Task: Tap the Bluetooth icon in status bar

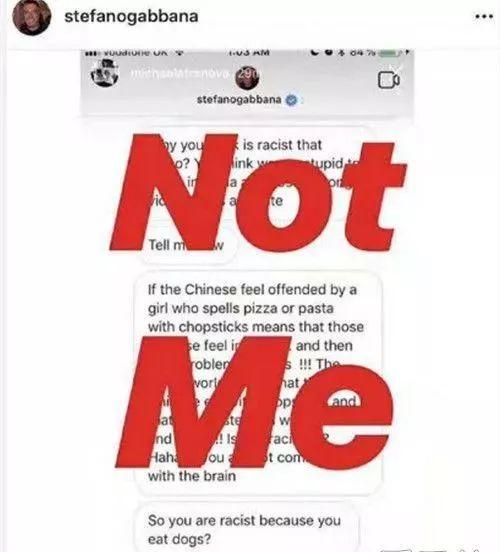Action: coord(341,52)
